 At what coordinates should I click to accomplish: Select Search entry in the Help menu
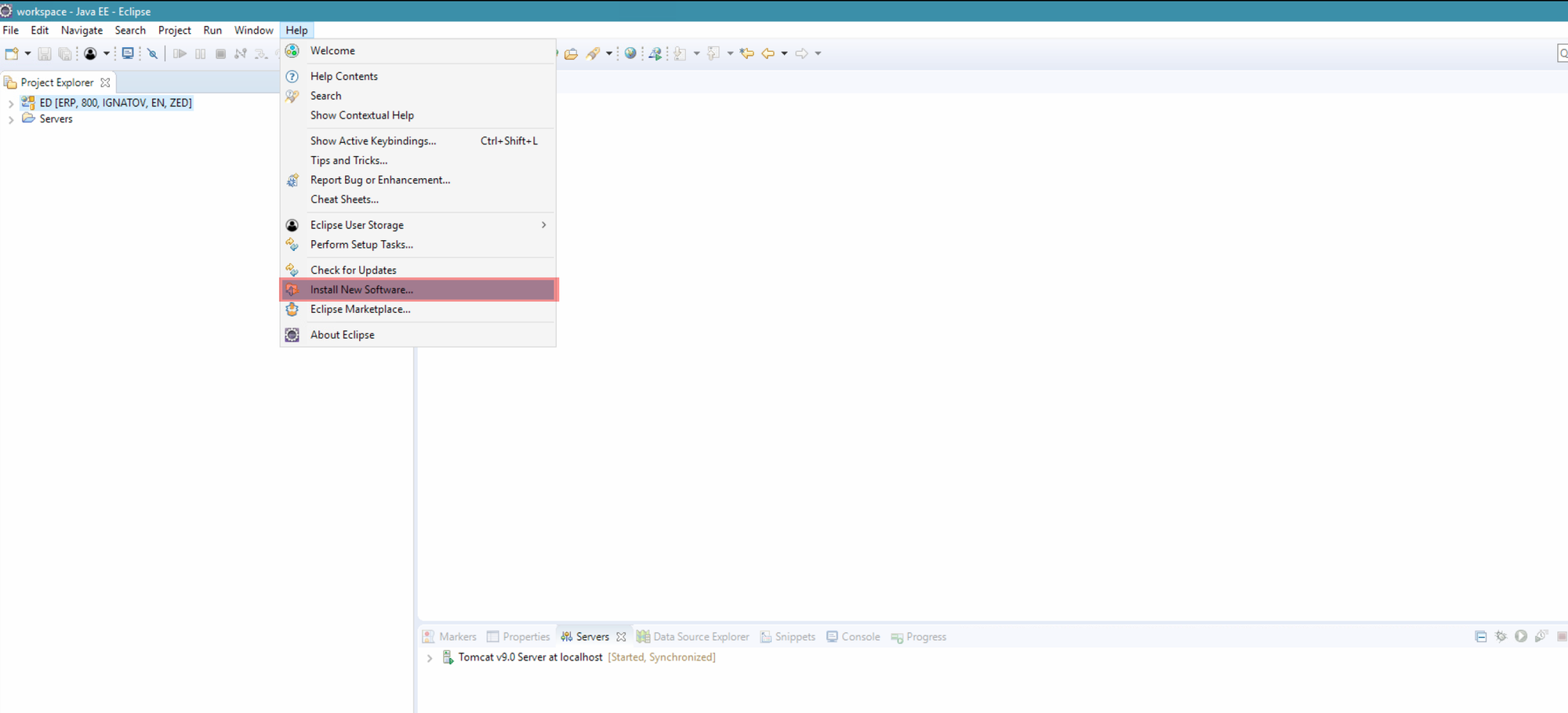click(x=418, y=96)
